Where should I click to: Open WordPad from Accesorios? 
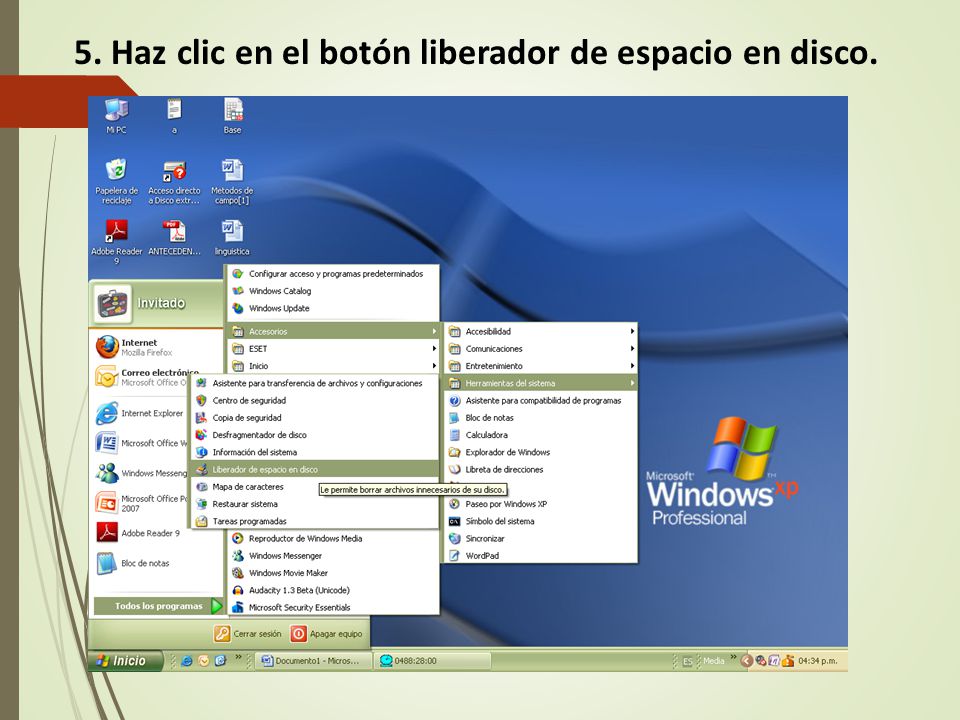coord(541,556)
